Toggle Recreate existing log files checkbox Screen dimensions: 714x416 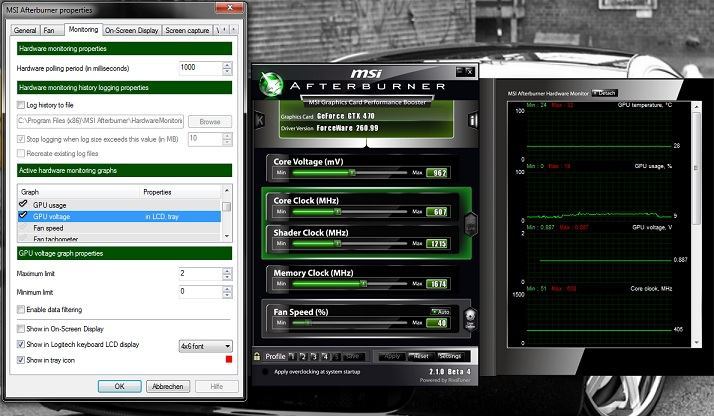point(20,153)
